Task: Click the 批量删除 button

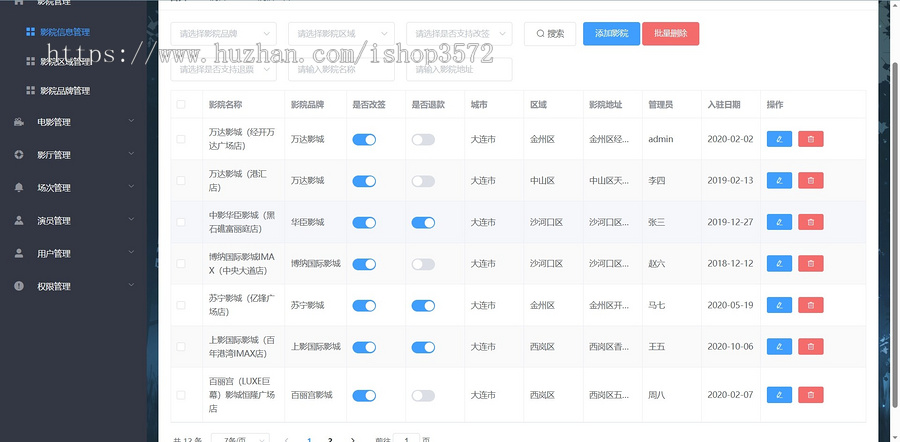Action: [670, 33]
